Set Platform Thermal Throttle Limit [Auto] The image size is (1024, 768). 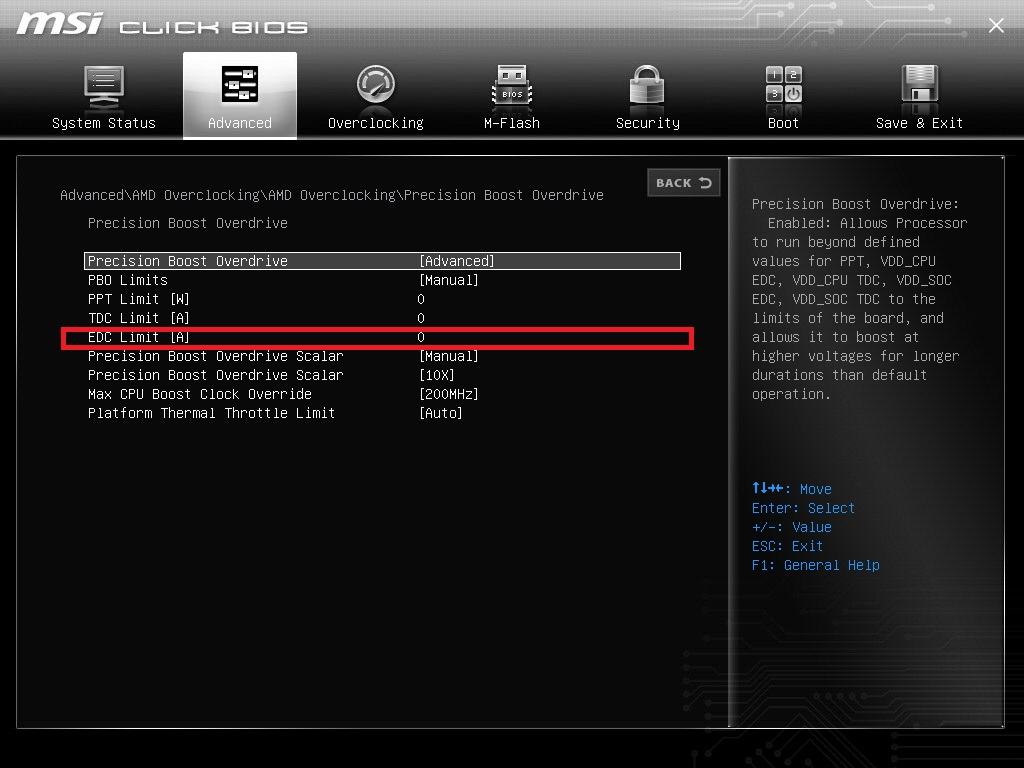(441, 413)
